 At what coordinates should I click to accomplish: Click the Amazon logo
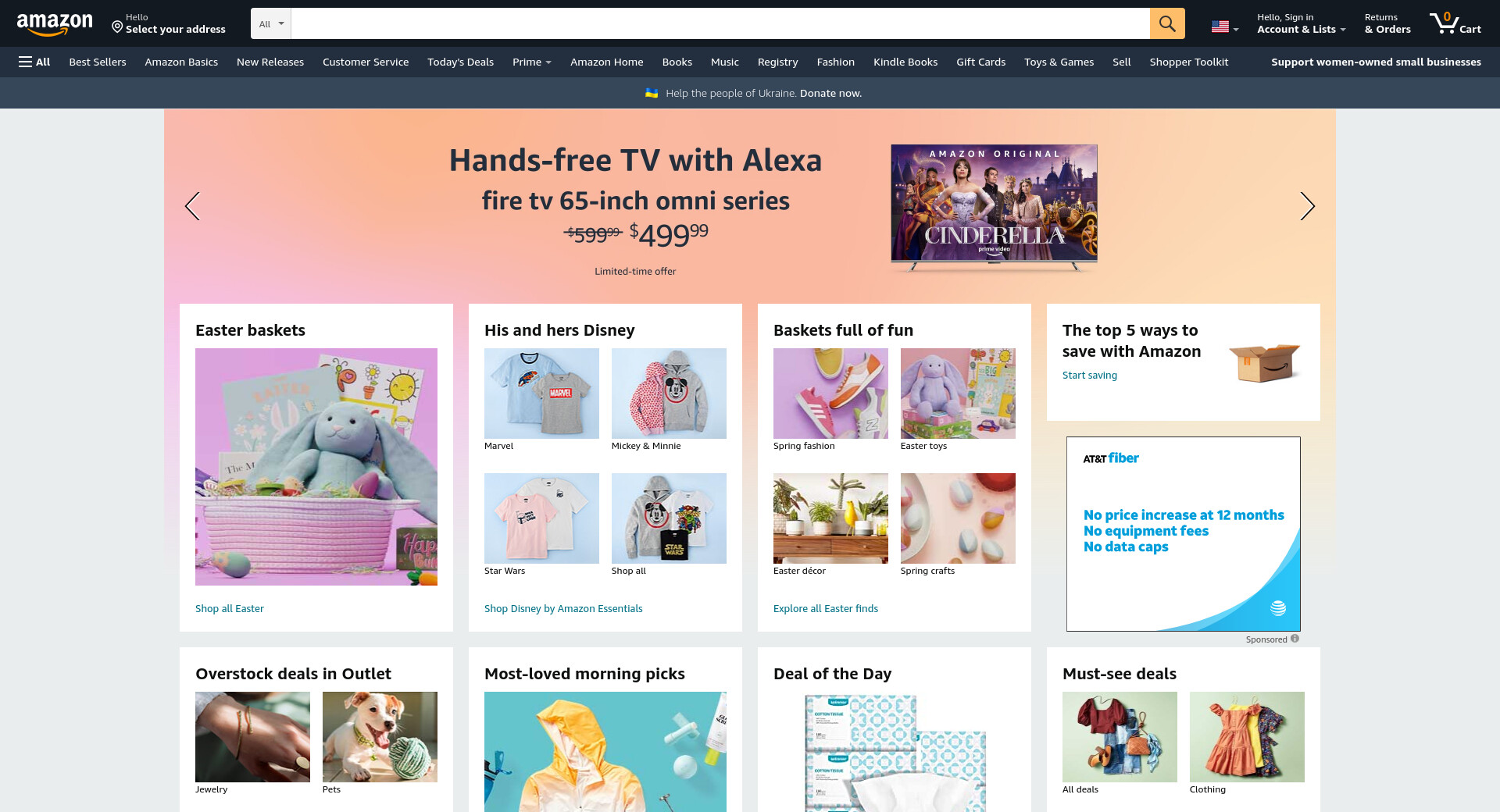click(x=55, y=24)
